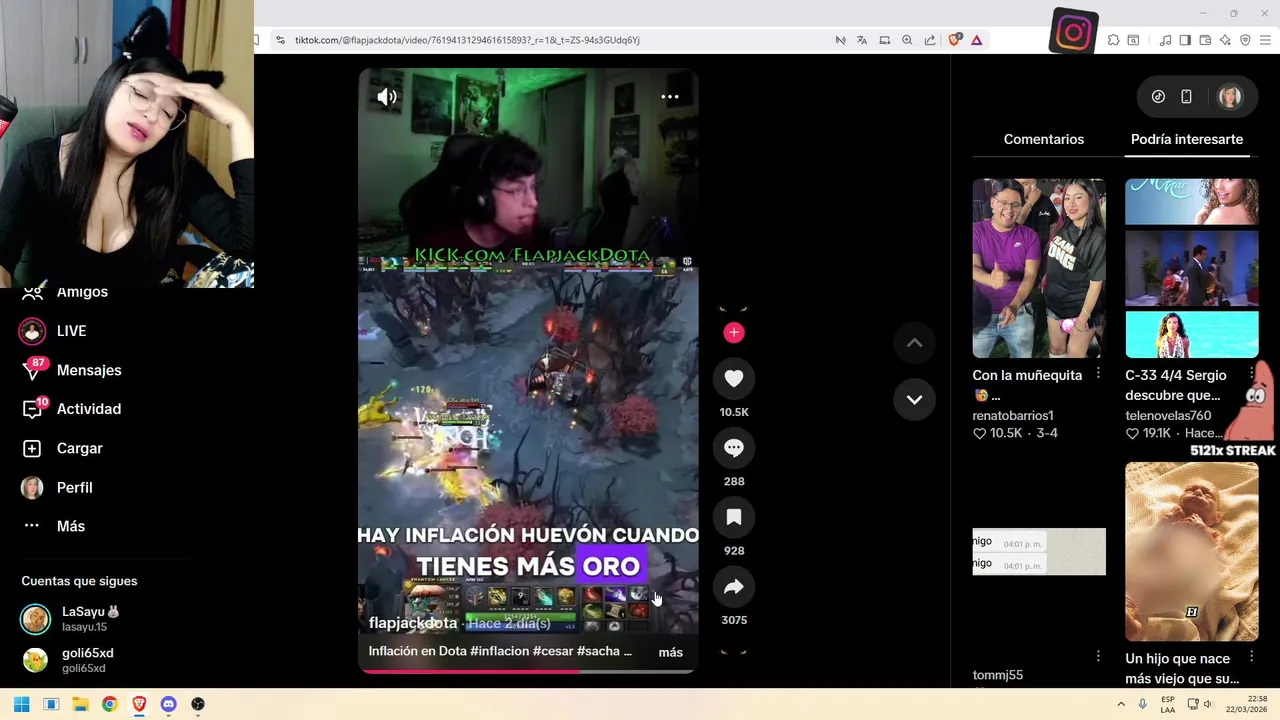Image resolution: width=1280 pixels, height=720 pixels.
Task: Mute the TikTok video sound
Action: [387, 97]
